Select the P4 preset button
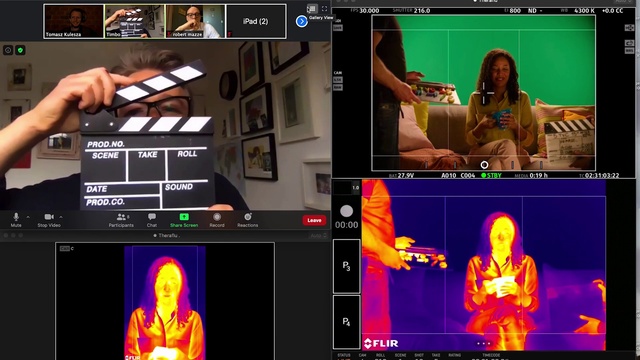The image size is (640, 360). coord(347,322)
